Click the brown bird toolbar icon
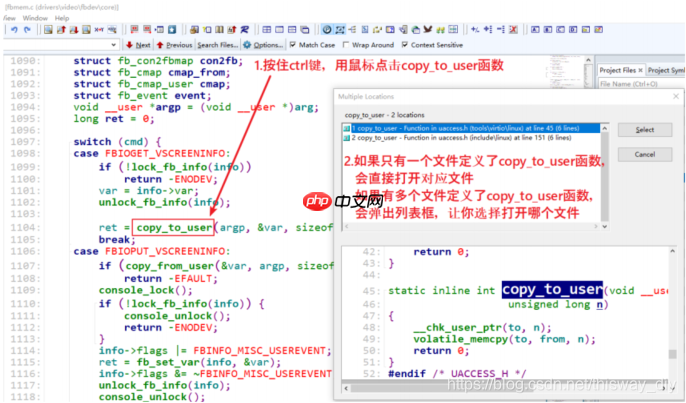The height and width of the screenshot is (403, 686). click(428, 29)
